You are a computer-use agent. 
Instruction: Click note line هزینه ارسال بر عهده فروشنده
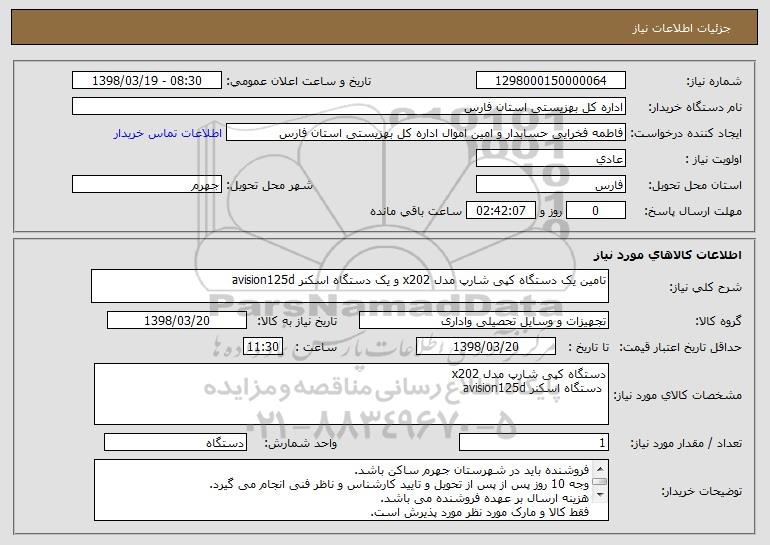coord(485,498)
